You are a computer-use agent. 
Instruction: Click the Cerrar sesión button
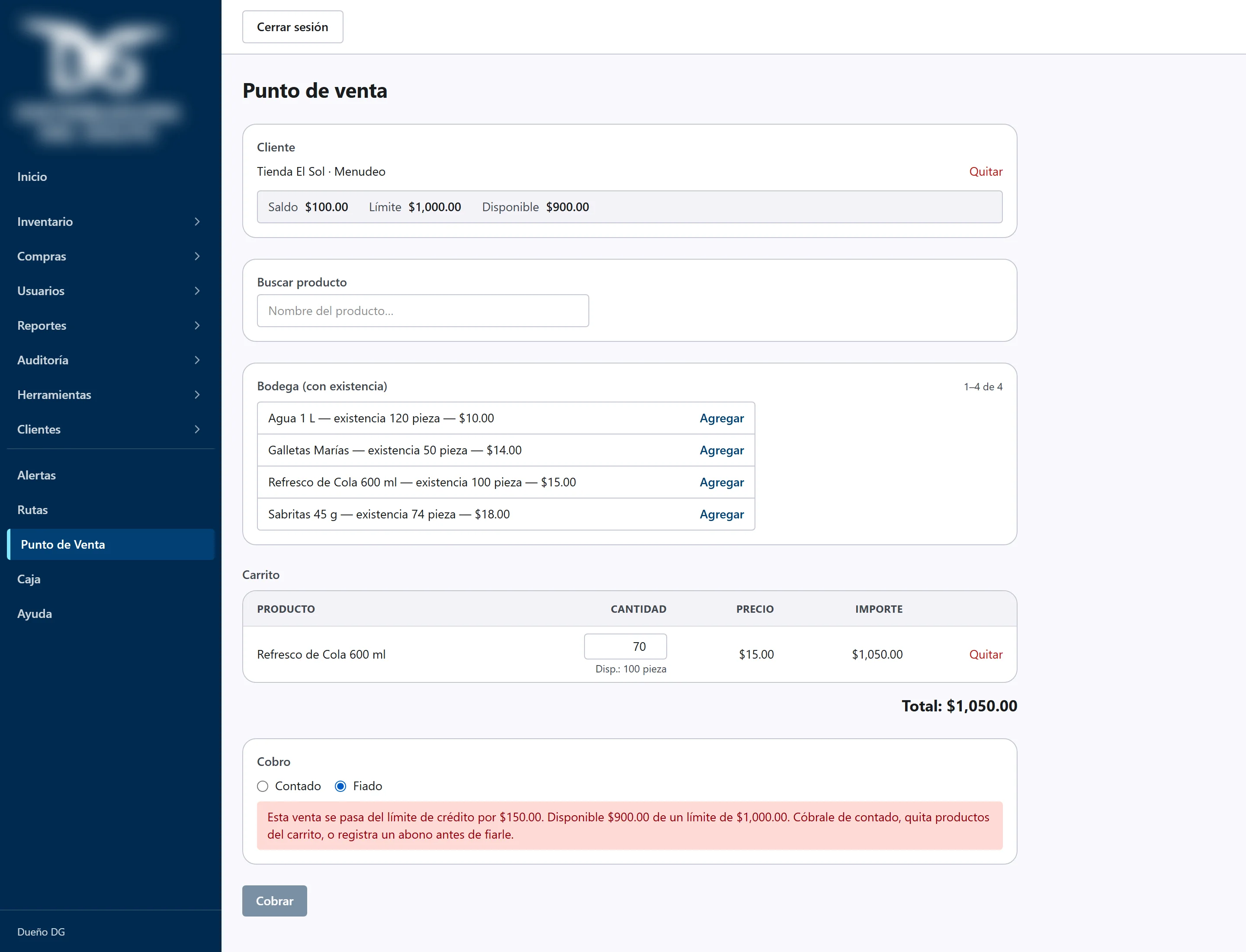tap(292, 27)
